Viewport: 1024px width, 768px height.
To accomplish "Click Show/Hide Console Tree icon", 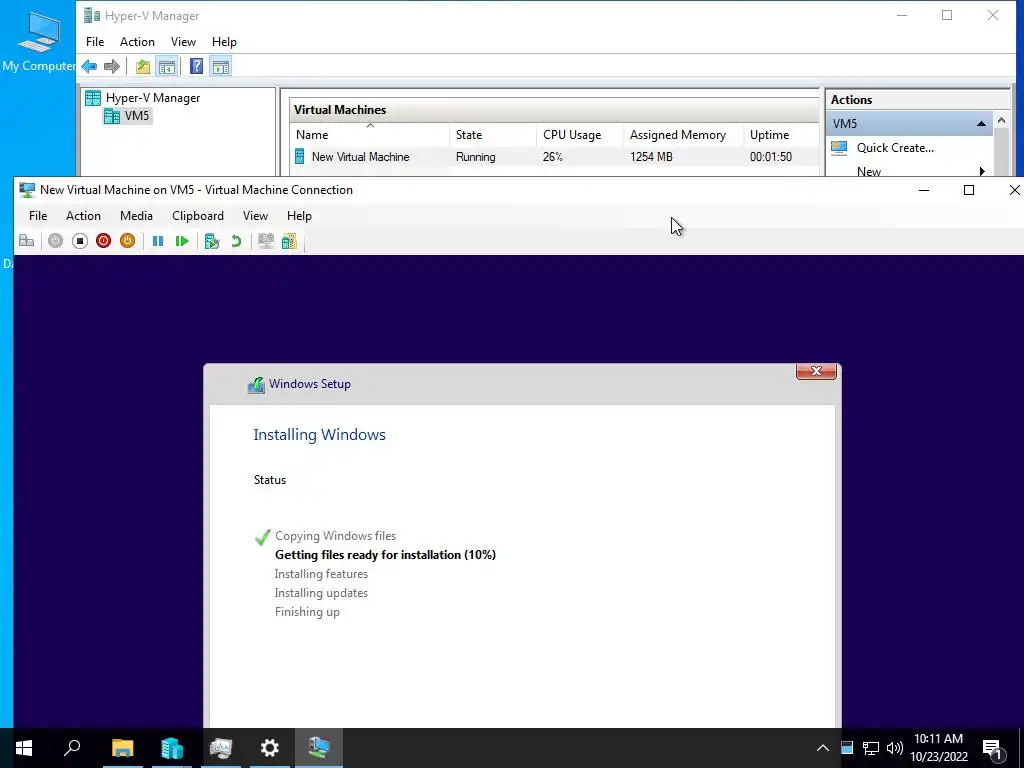I will [x=167, y=67].
